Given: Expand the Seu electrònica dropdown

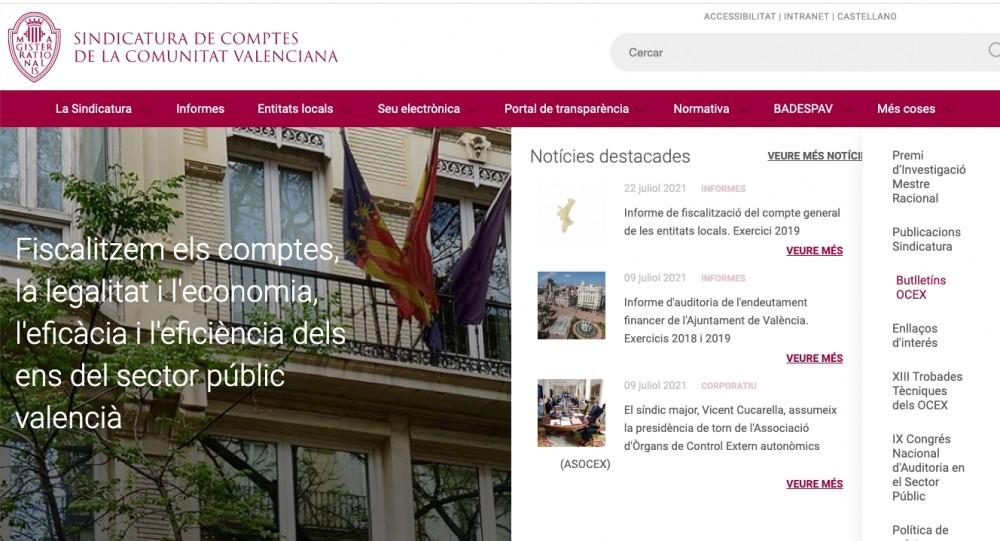Looking at the screenshot, I should coord(419,109).
